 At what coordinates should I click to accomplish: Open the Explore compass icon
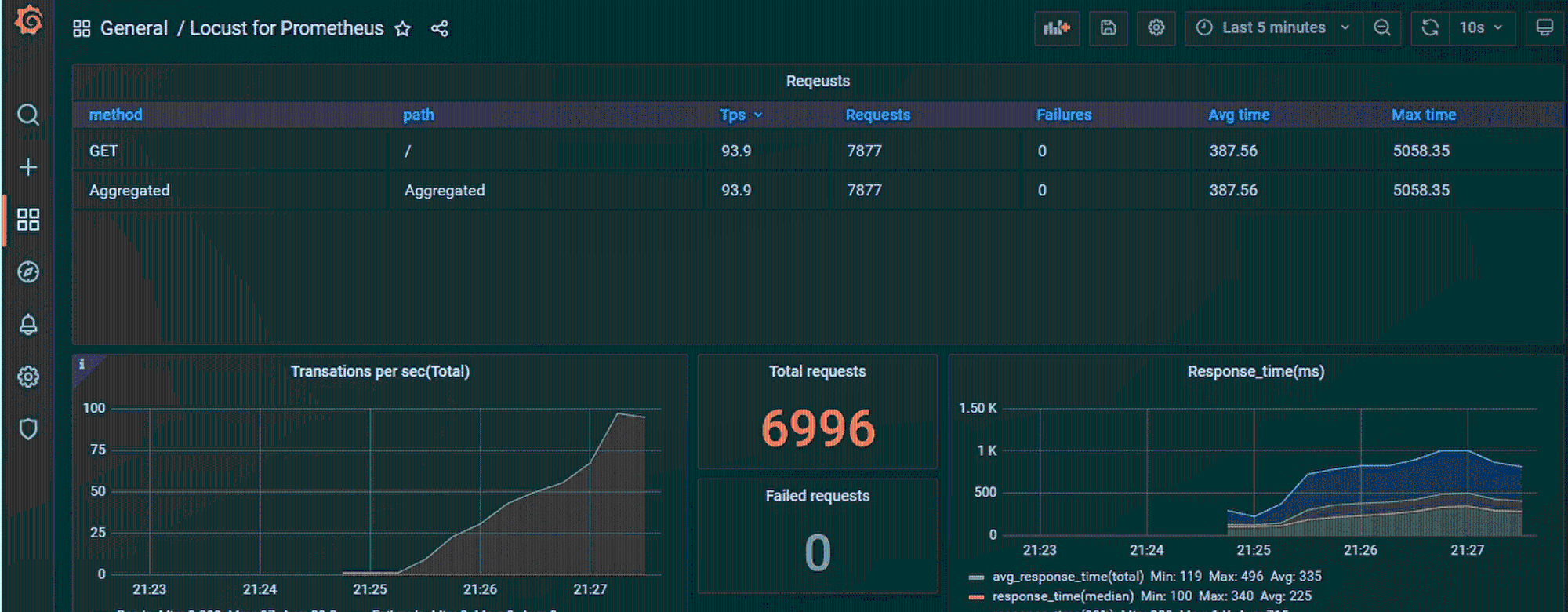tap(28, 272)
